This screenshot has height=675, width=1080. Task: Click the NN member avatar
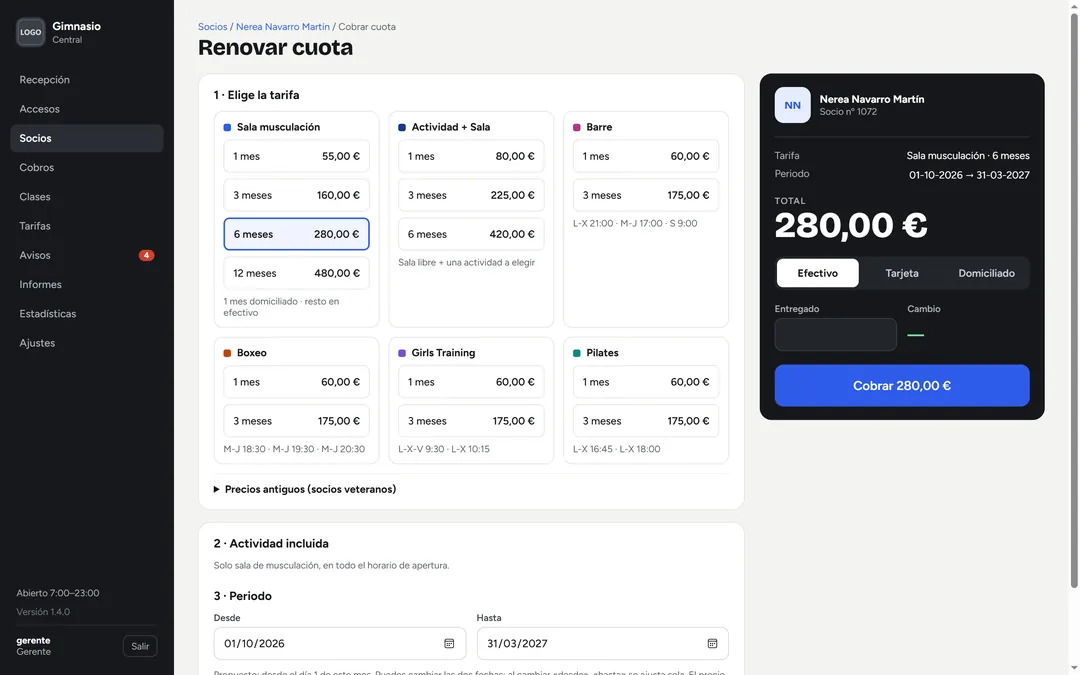coord(792,105)
